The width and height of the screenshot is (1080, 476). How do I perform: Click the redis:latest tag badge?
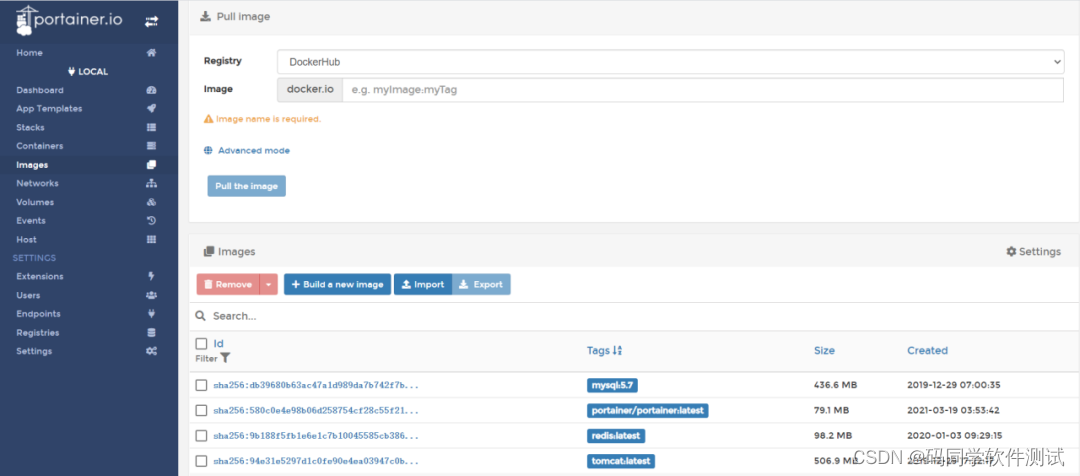click(616, 435)
